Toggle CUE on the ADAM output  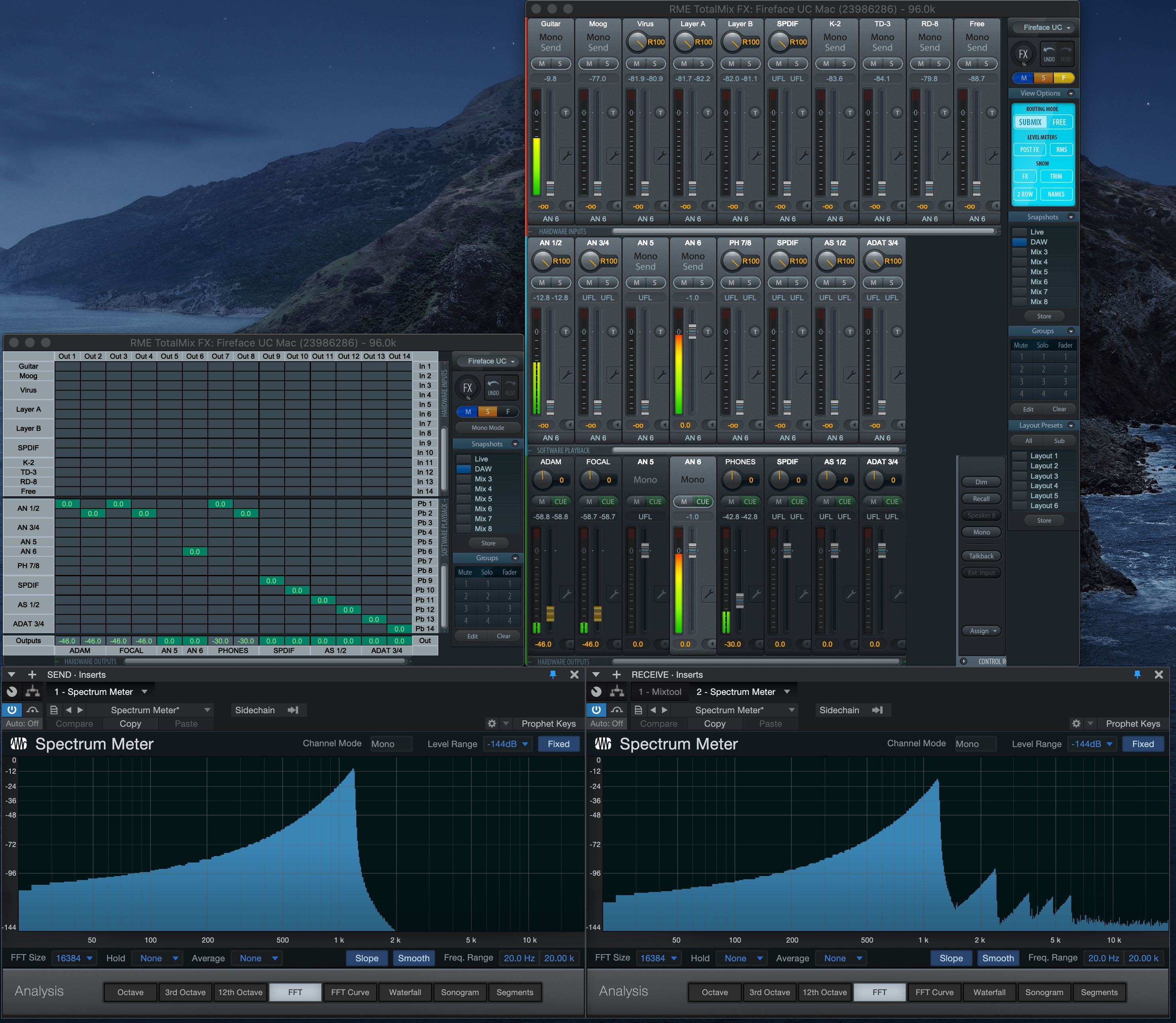point(560,501)
